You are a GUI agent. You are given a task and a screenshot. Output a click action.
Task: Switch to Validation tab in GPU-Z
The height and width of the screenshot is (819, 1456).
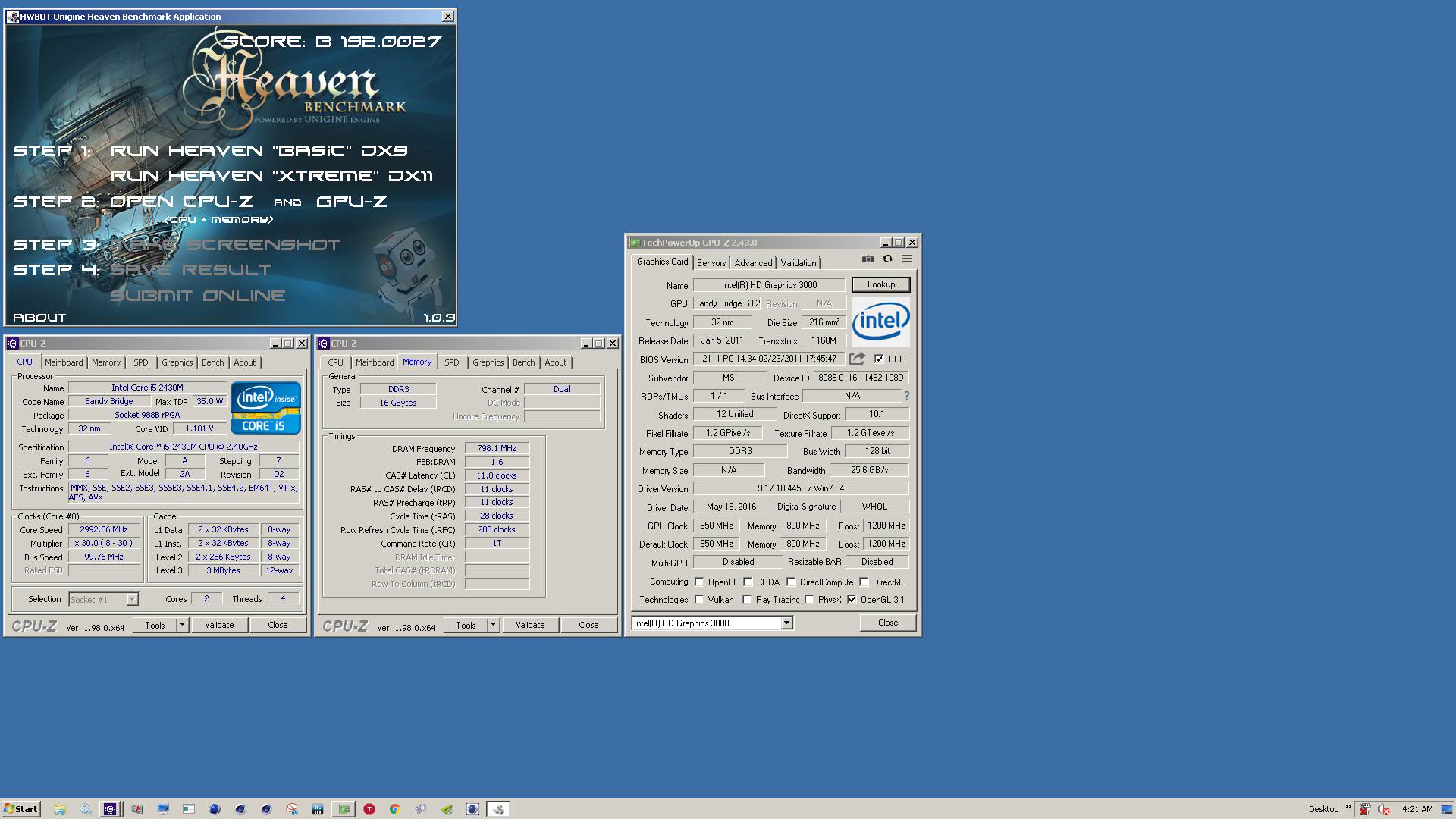coord(799,262)
